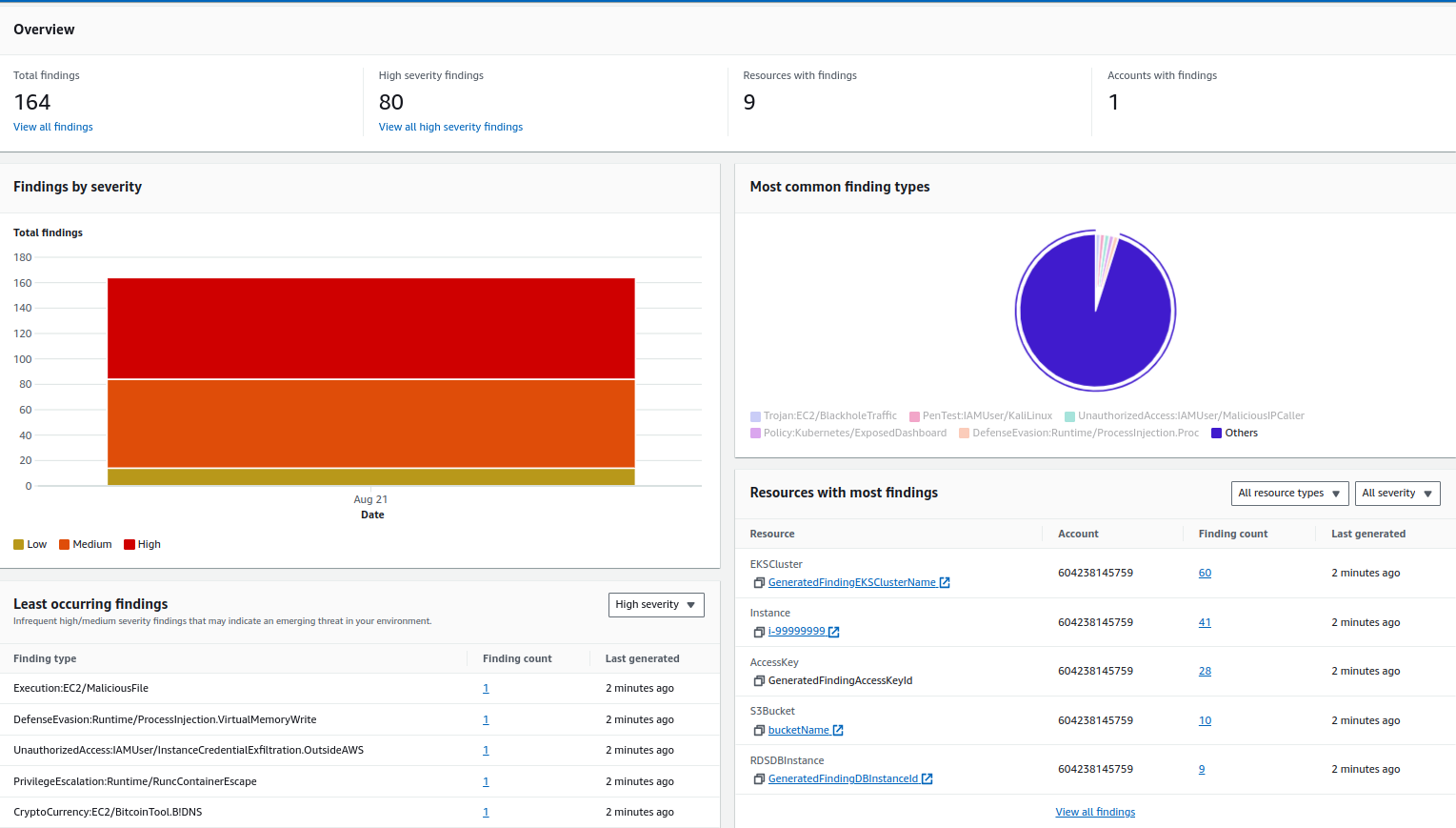Copy GeneratedFindingDBInstanceId icon
Image resolution: width=1456 pixels, height=828 pixels.
coord(759,779)
